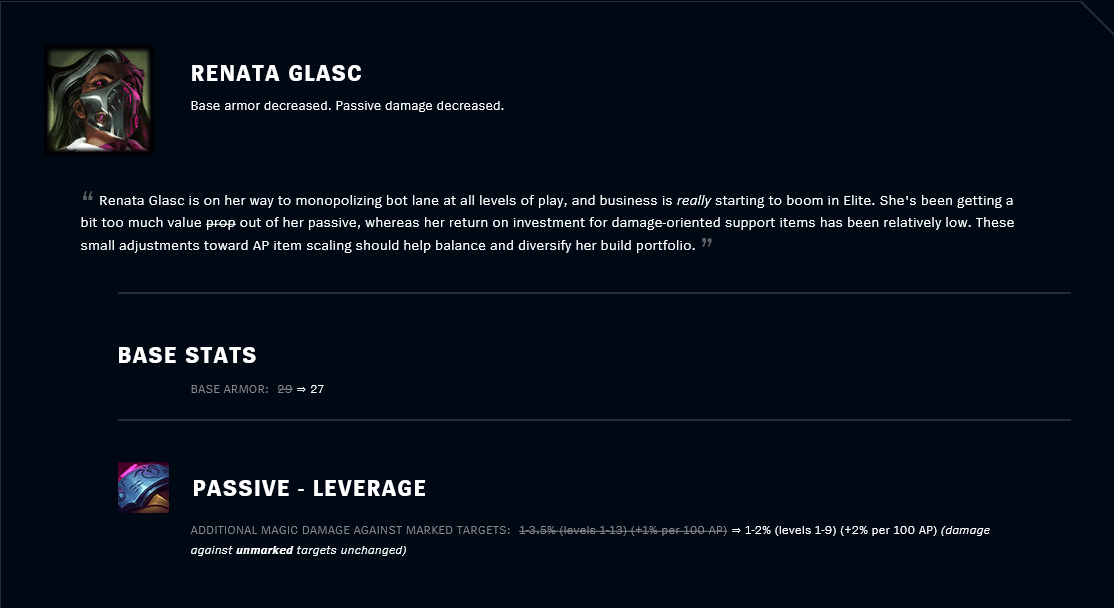Click the struck-through old passive damage values
Image resolution: width=1114 pixels, height=608 pixels.
point(623,530)
